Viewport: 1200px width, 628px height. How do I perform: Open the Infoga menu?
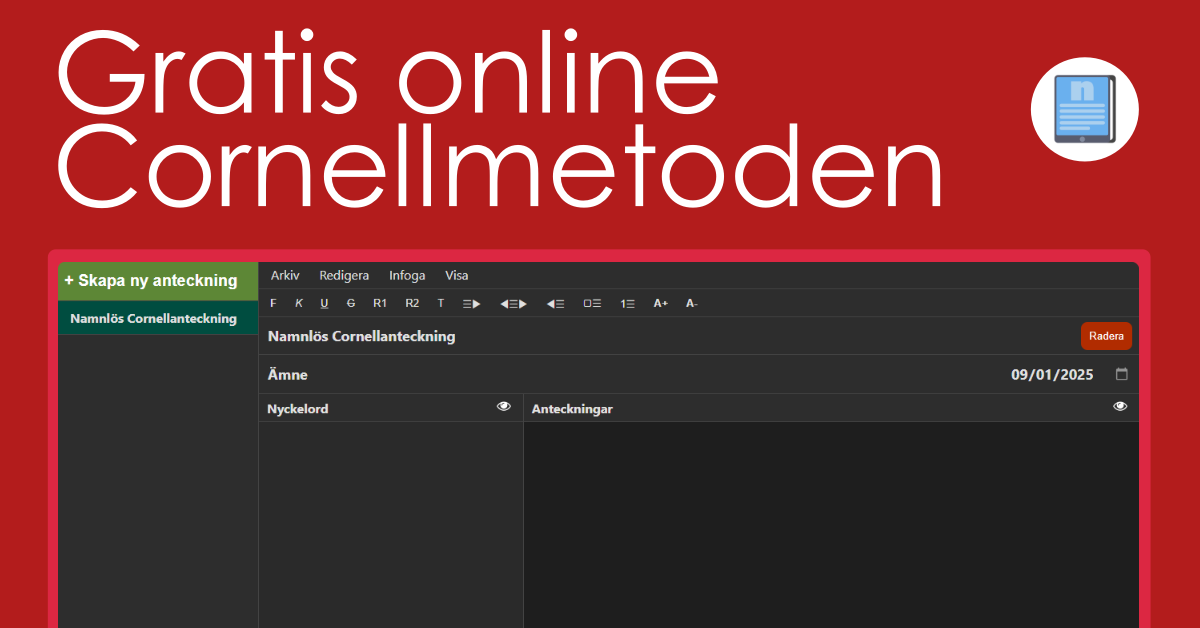pos(407,275)
